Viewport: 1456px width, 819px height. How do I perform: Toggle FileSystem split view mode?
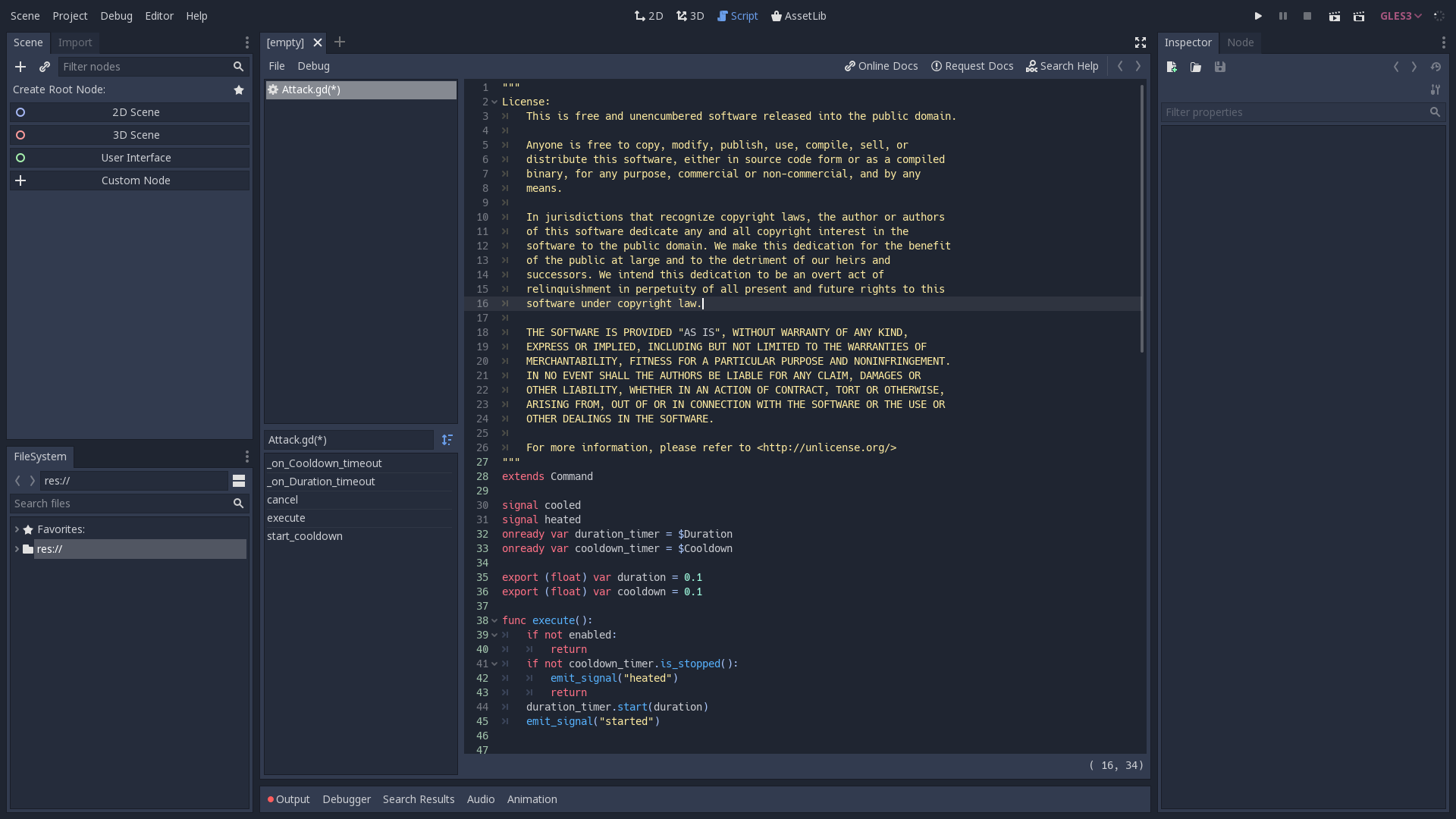pyautogui.click(x=239, y=481)
